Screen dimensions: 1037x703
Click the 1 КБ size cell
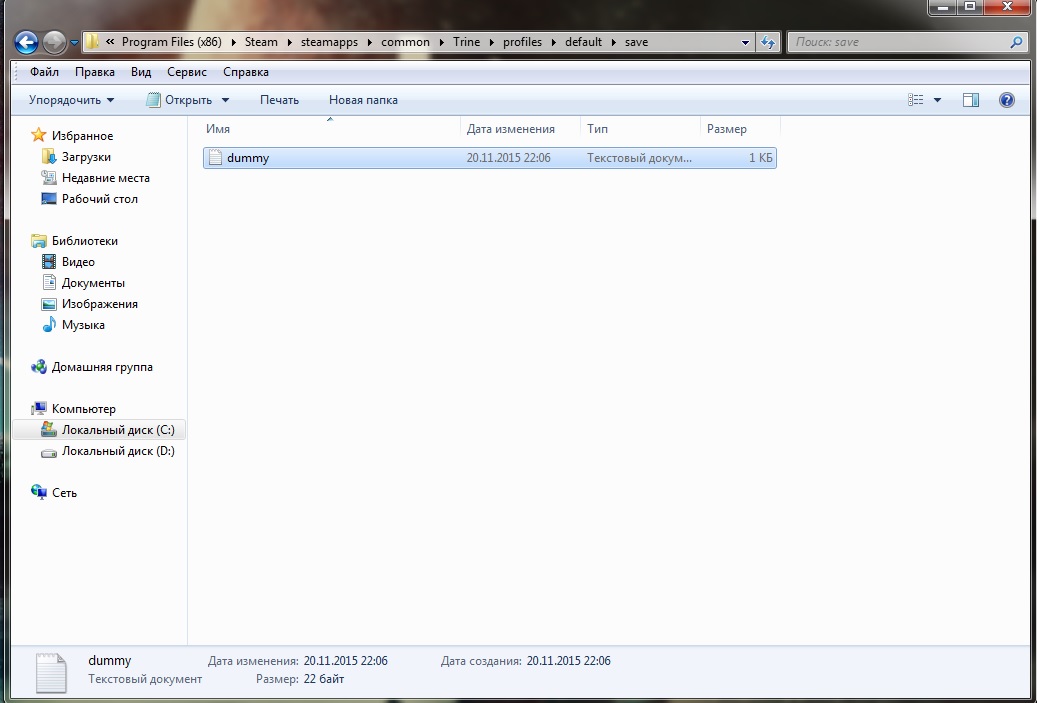tap(761, 158)
